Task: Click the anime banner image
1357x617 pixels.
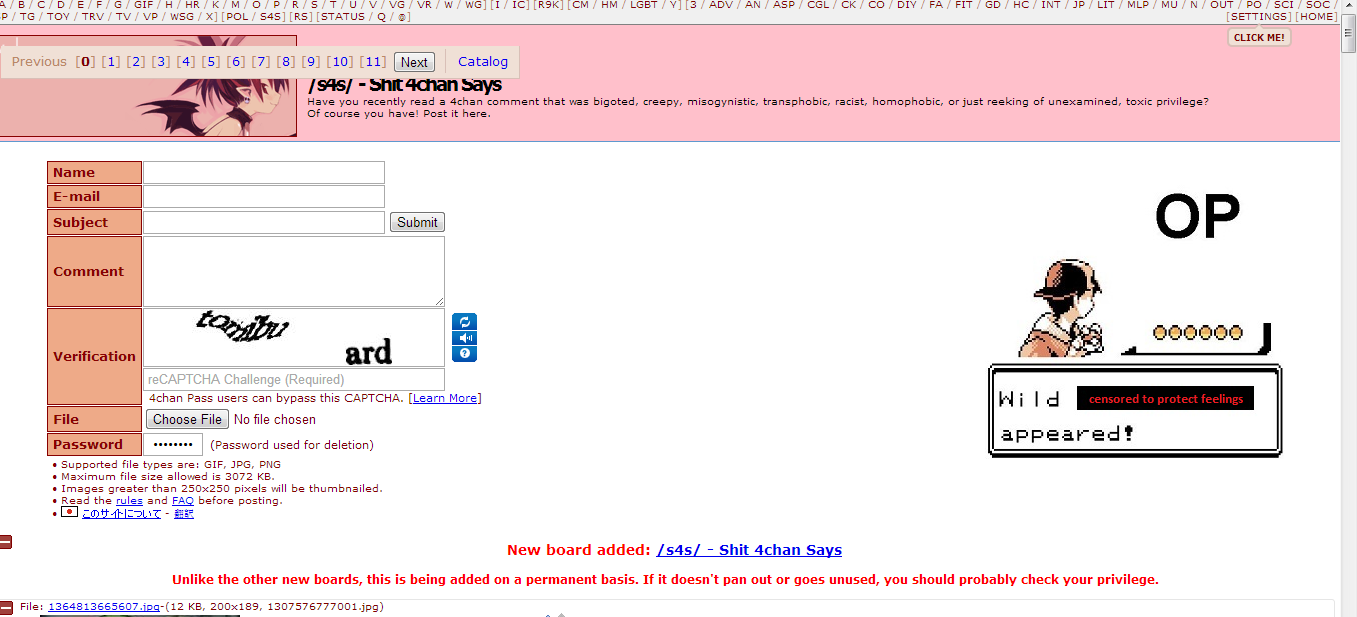Action: 148,86
